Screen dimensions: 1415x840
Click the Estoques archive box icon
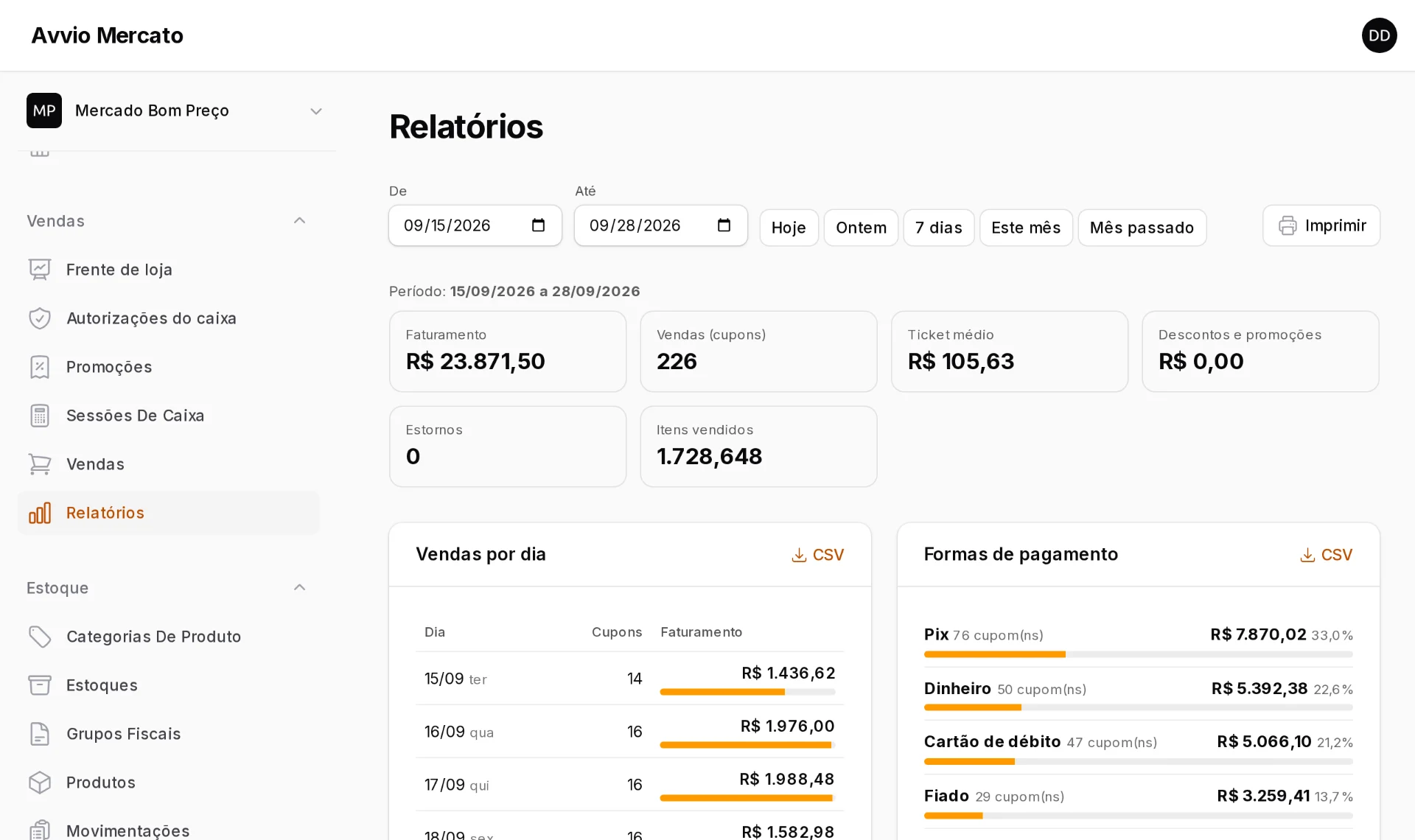pyautogui.click(x=40, y=685)
